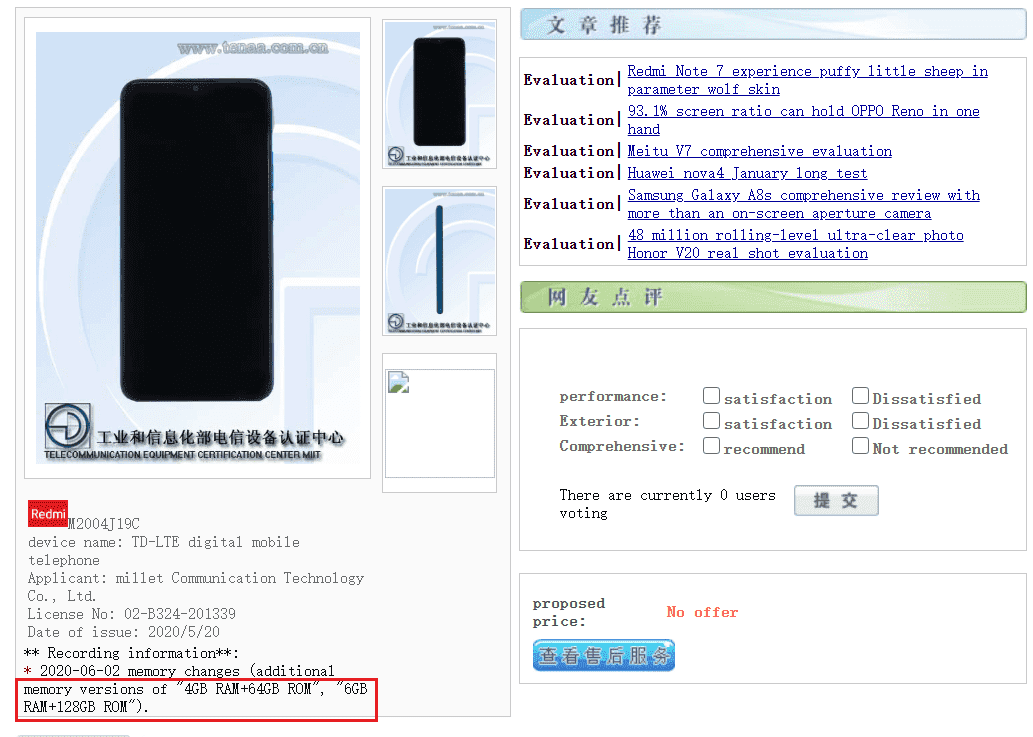Check Exterior satisfaction box
The width and height of the screenshot is (1033, 737).
(x=711, y=420)
